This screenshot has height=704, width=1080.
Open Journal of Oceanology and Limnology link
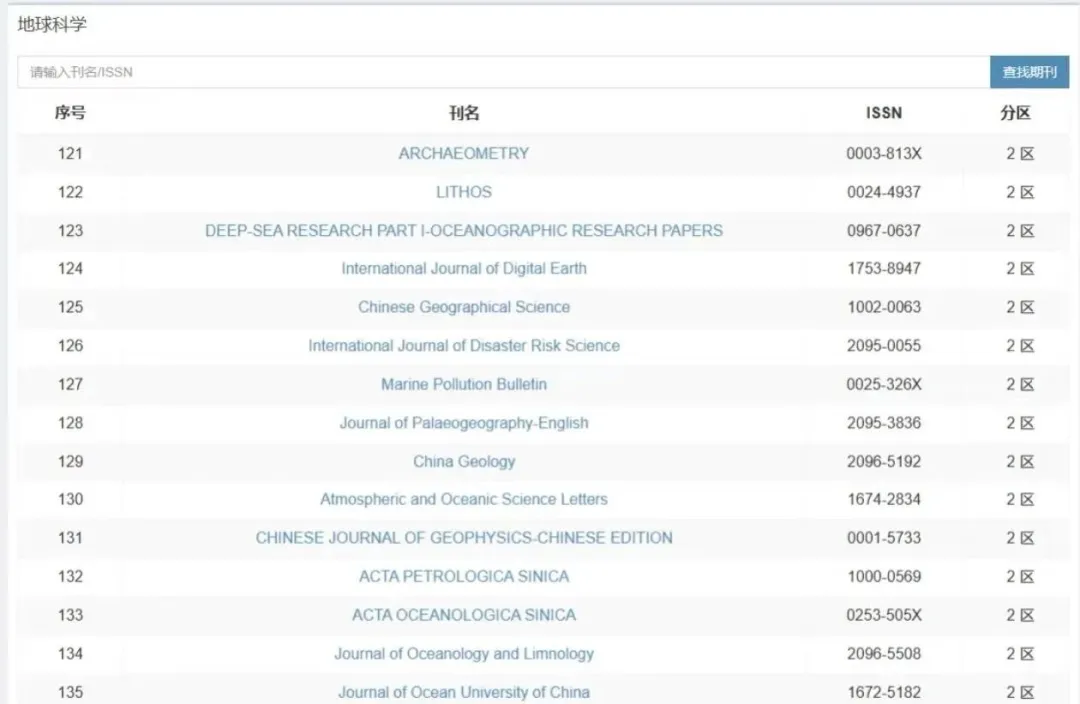[x=464, y=654]
